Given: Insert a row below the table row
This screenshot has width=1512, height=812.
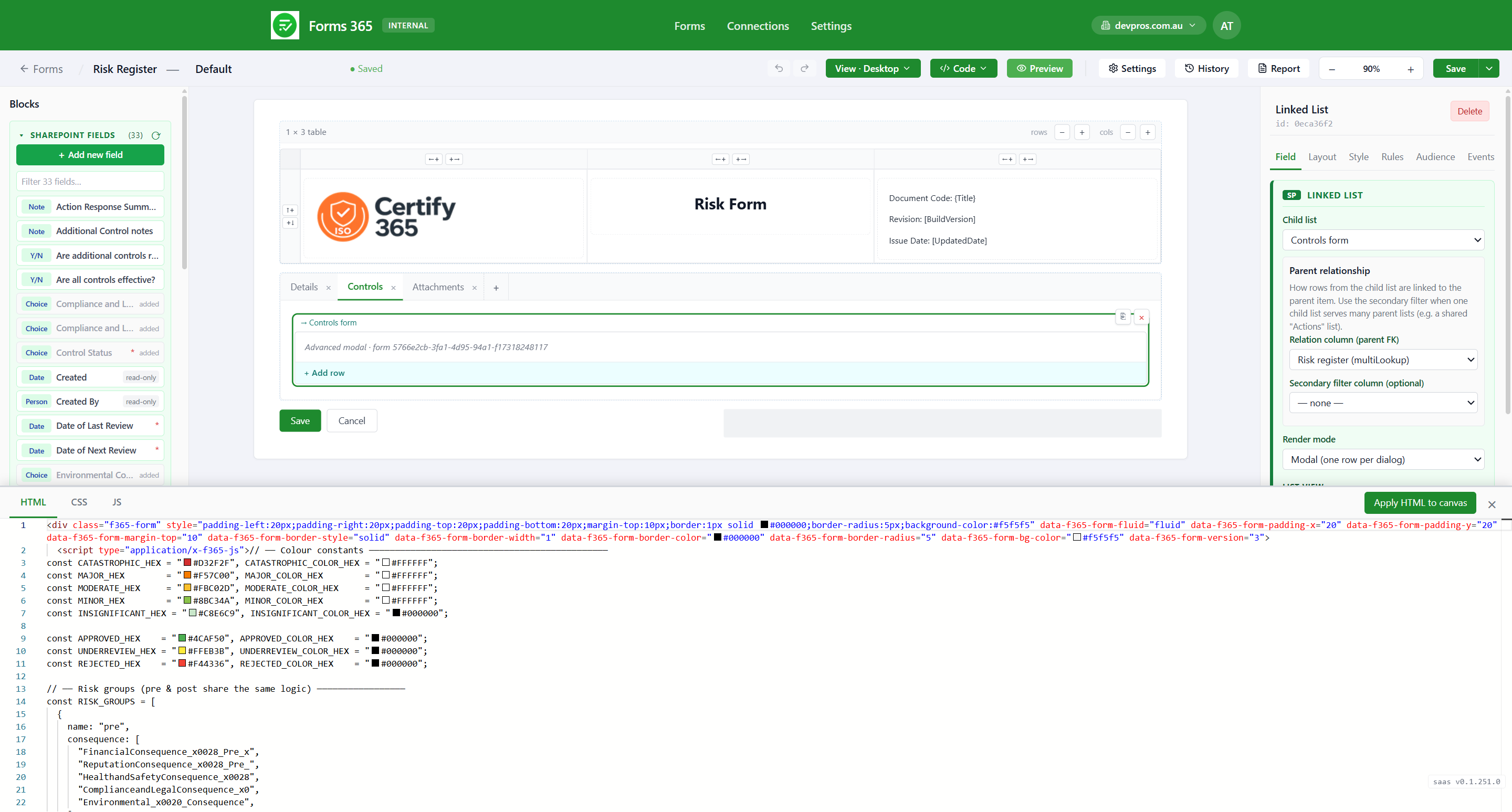Looking at the screenshot, I should coord(290,223).
